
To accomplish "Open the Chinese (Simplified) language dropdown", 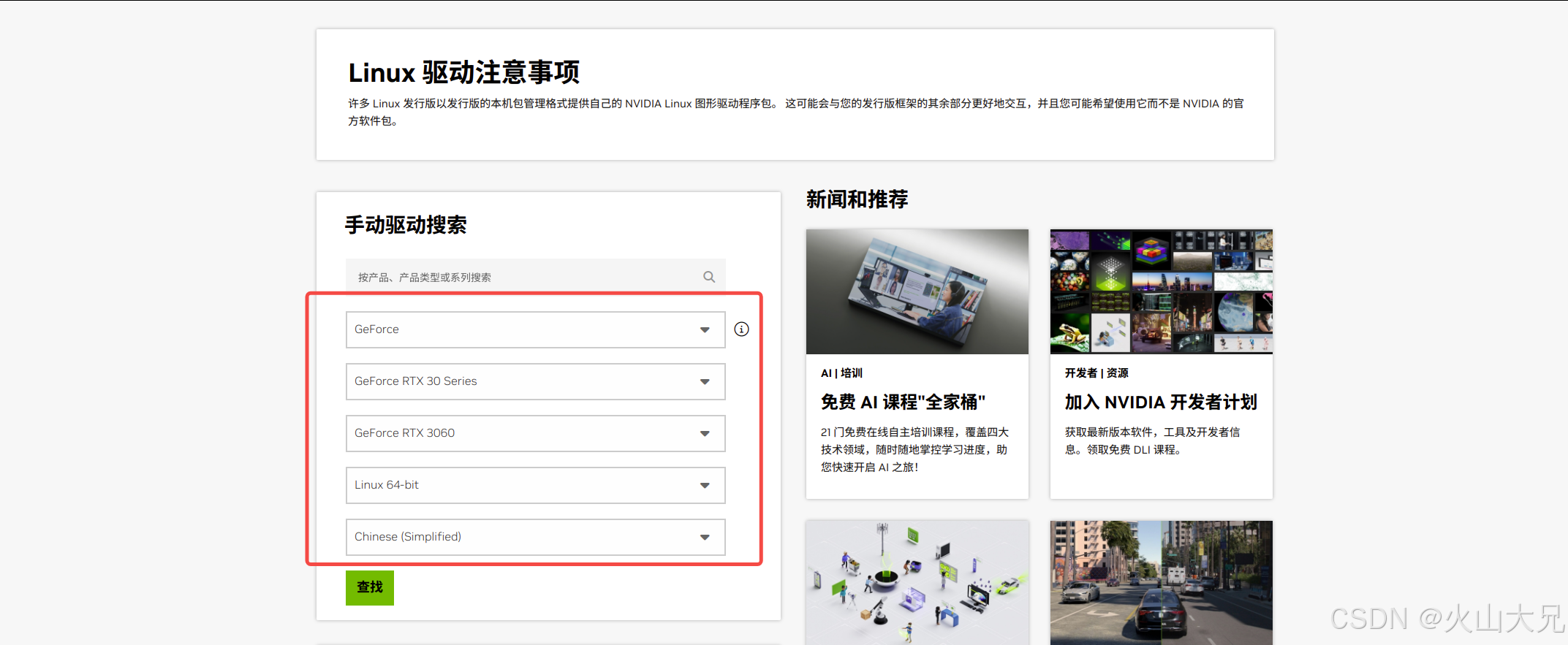I will click(x=534, y=537).
